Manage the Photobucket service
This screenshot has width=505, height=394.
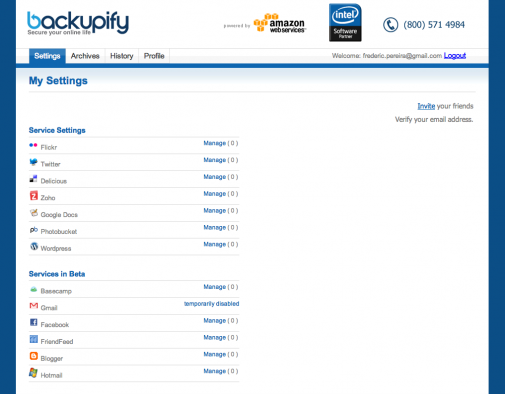[x=215, y=227]
